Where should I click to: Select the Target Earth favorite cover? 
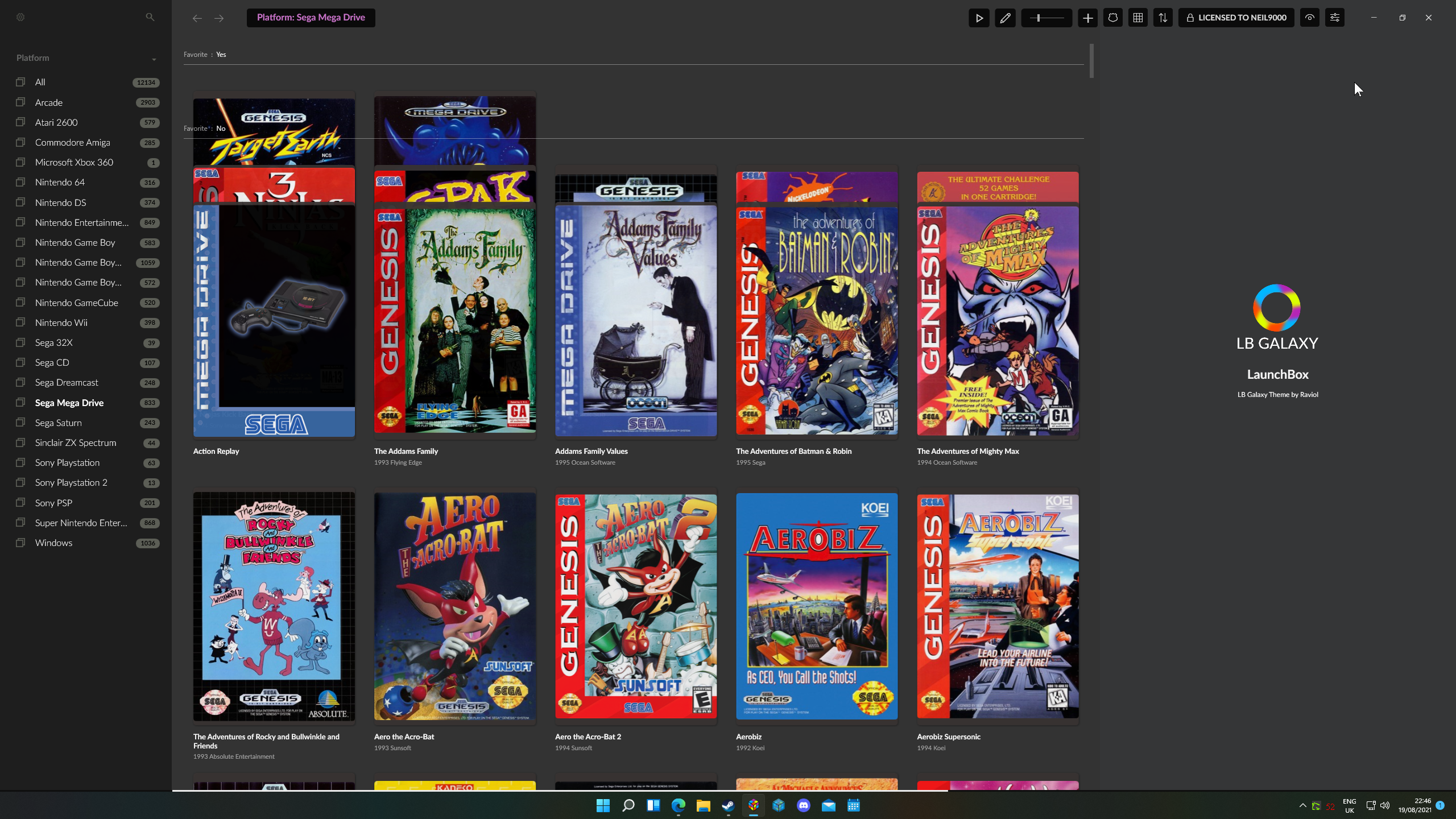tap(274, 132)
